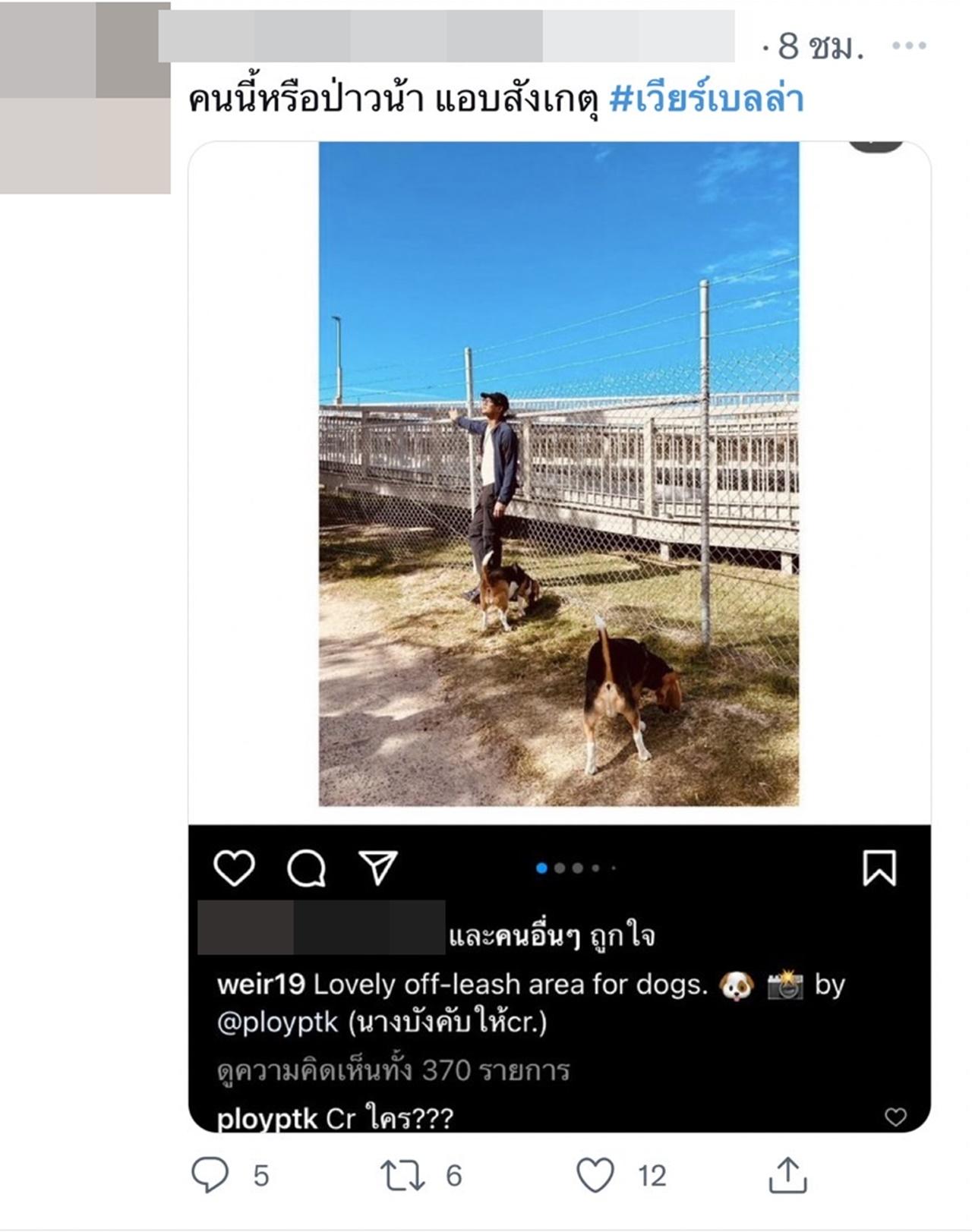Open the tweet's three-dot more menu
972x1232 pixels.
pyautogui.click(x=908, y=46)
